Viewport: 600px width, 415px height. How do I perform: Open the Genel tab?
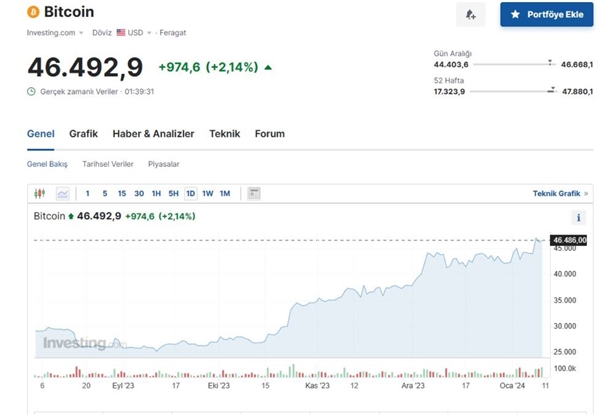(x=41, y=134)
